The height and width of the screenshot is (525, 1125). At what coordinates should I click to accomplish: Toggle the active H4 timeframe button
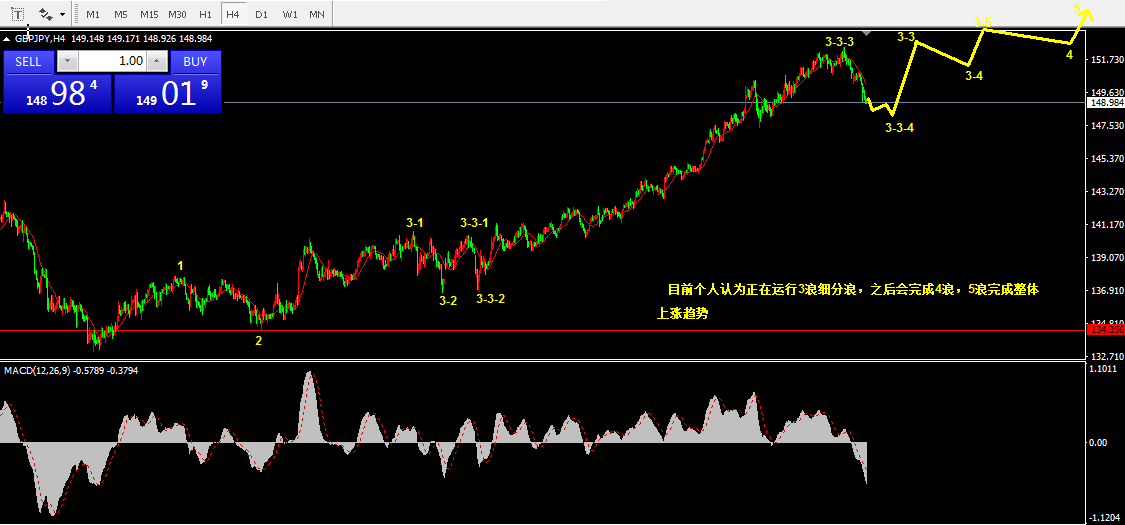(x=232, y=14)
